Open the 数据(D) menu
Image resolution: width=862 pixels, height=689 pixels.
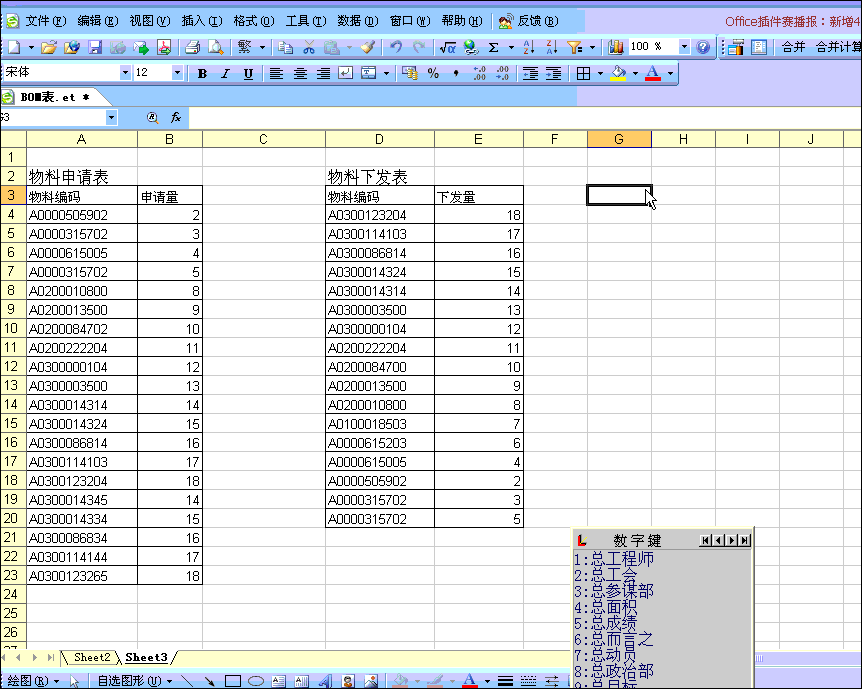[358, 21]
